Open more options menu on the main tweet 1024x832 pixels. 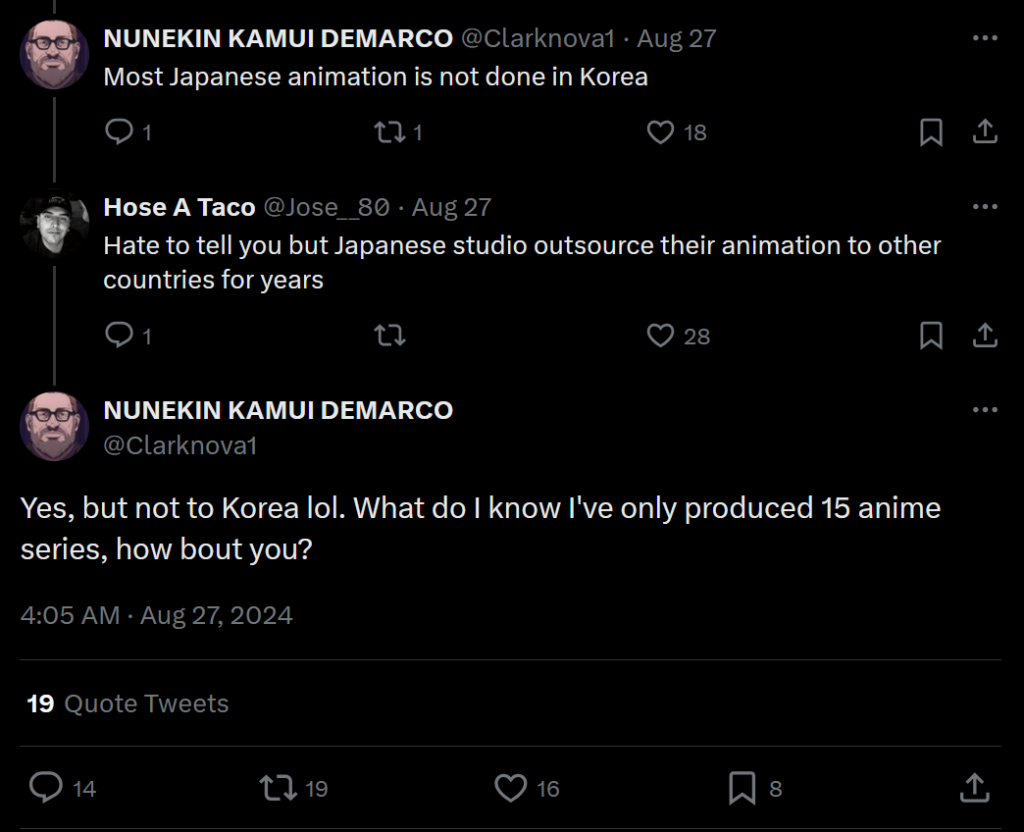click(x=985, y=410)
